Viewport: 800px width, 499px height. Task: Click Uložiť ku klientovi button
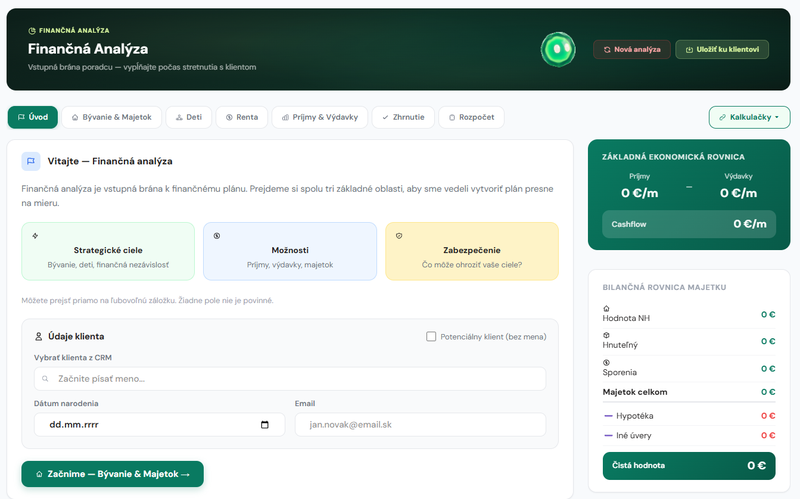coord(722,49)
